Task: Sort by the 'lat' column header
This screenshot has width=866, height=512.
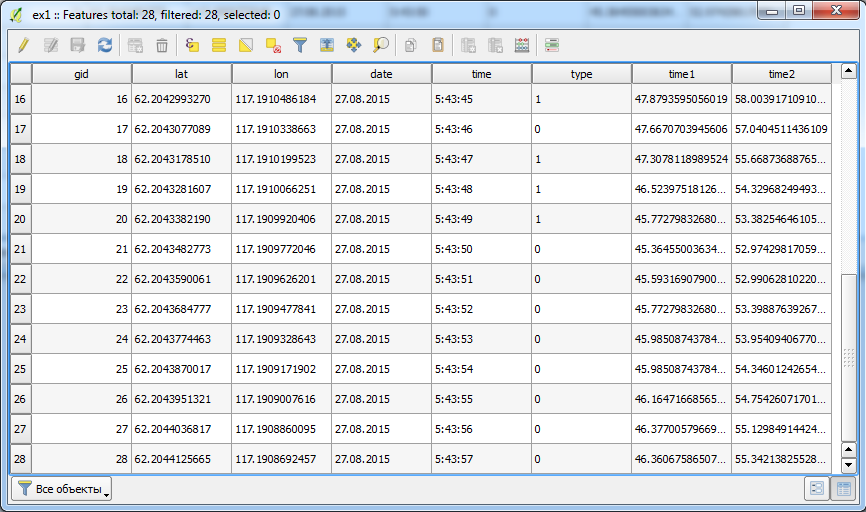Action: point(181,74)
